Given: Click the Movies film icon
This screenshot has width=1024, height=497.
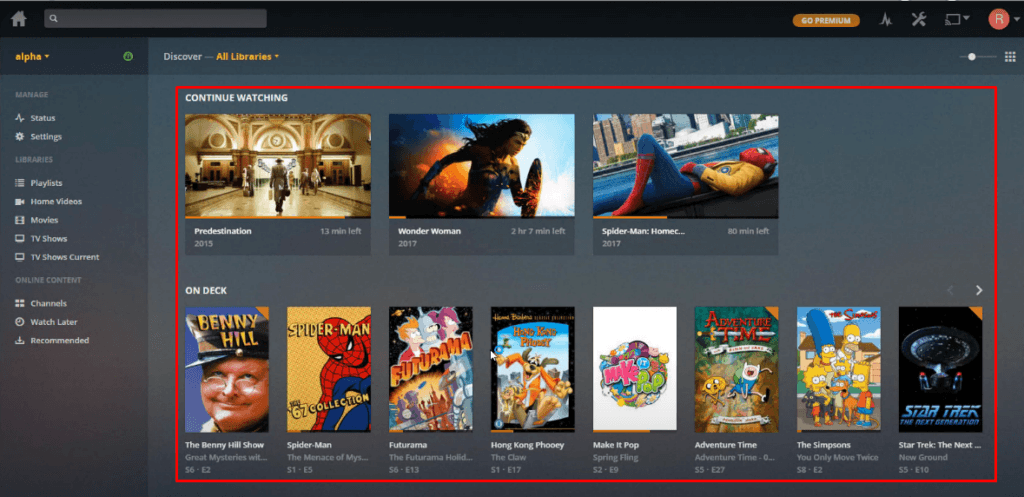Looking at the screenshot, I should [x=20, y=220].
